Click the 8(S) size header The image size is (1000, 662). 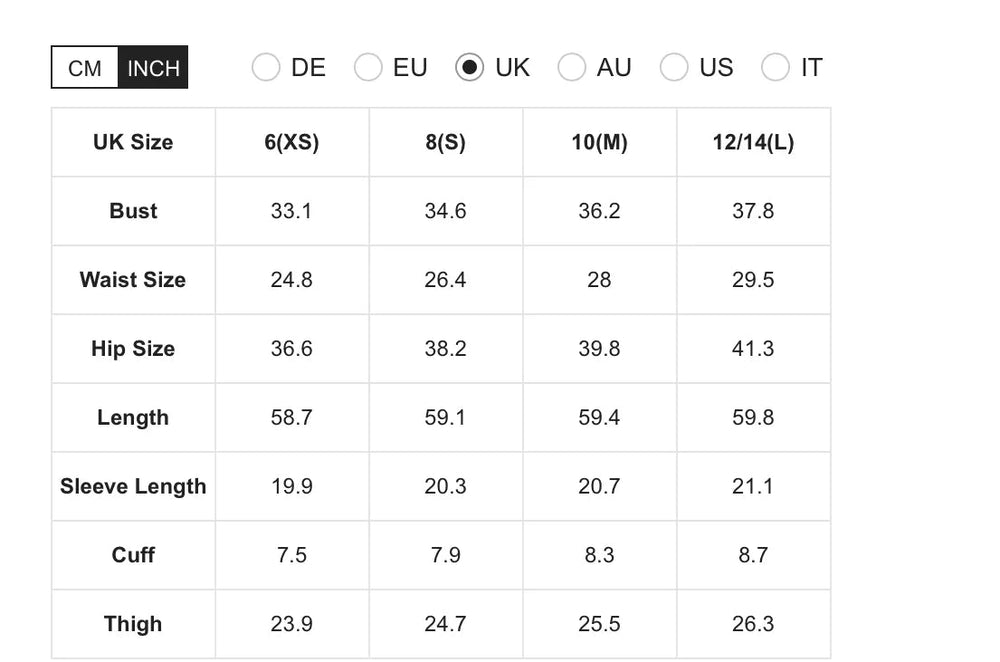pyautogui.click(x=446, y=142)
